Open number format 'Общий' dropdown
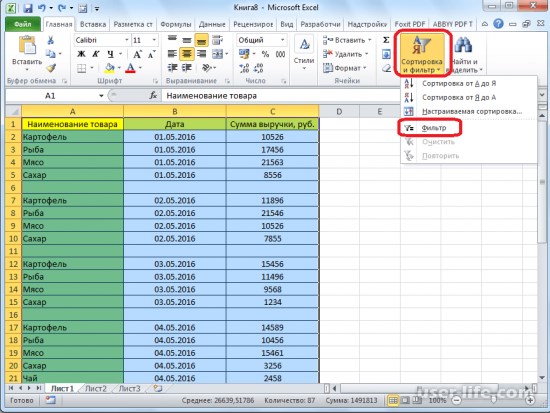This screenshot has width=550, height=413. pyautogui.click(x=282, y=40)
